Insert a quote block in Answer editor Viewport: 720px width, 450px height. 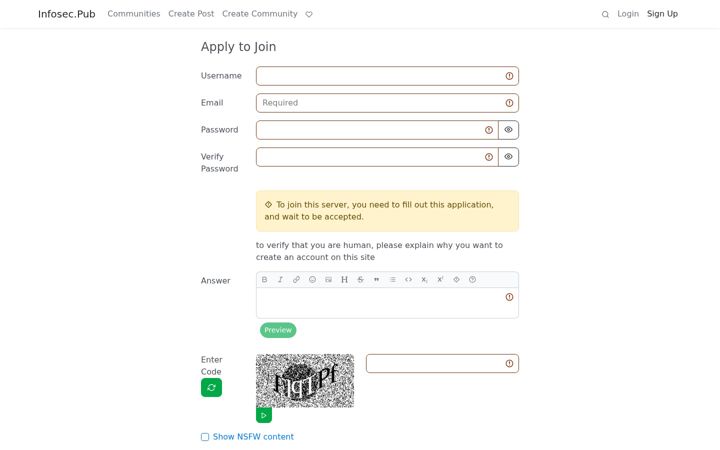click(377, 280)
